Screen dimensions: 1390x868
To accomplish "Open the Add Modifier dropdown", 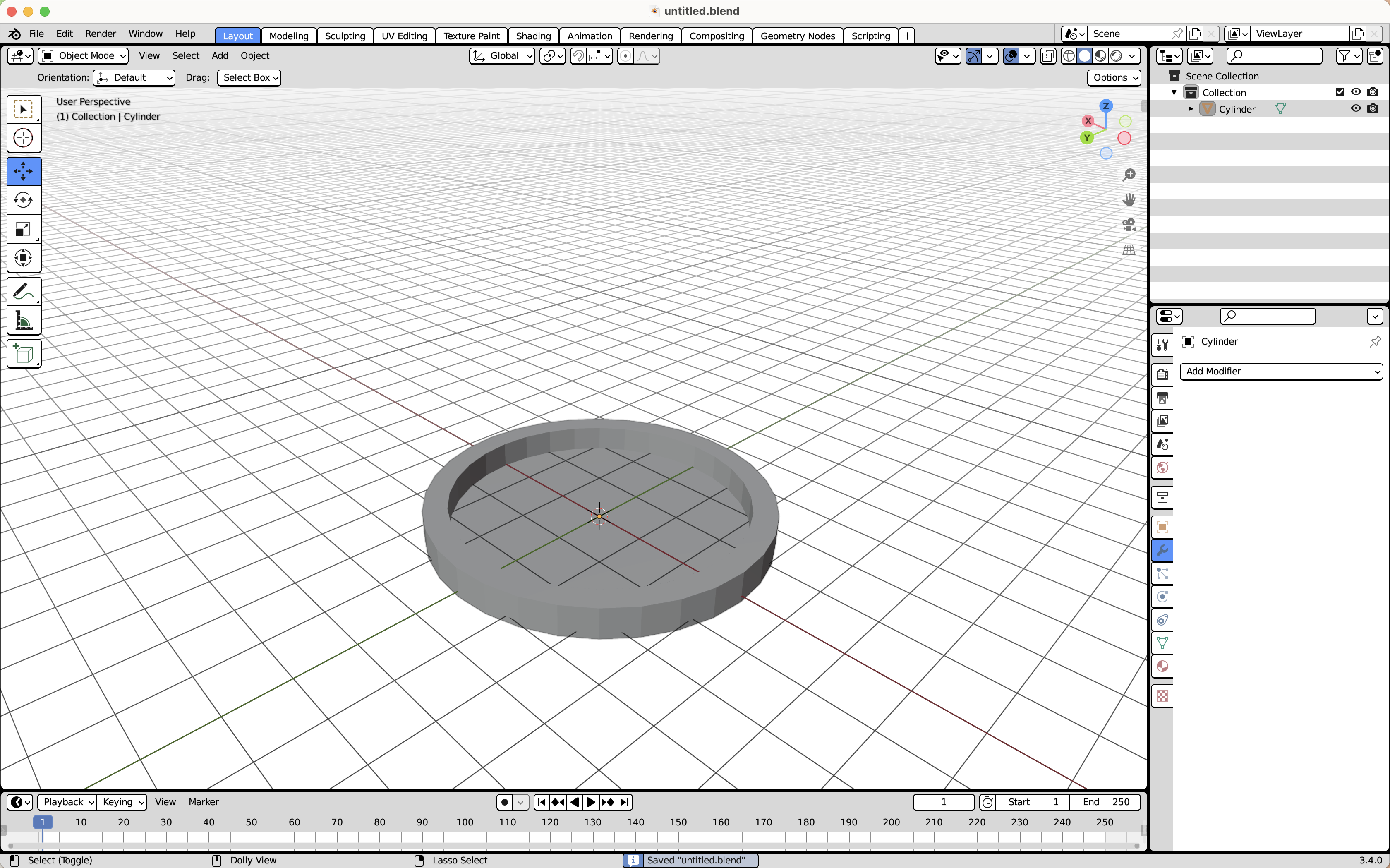I will coord(1281,372).
